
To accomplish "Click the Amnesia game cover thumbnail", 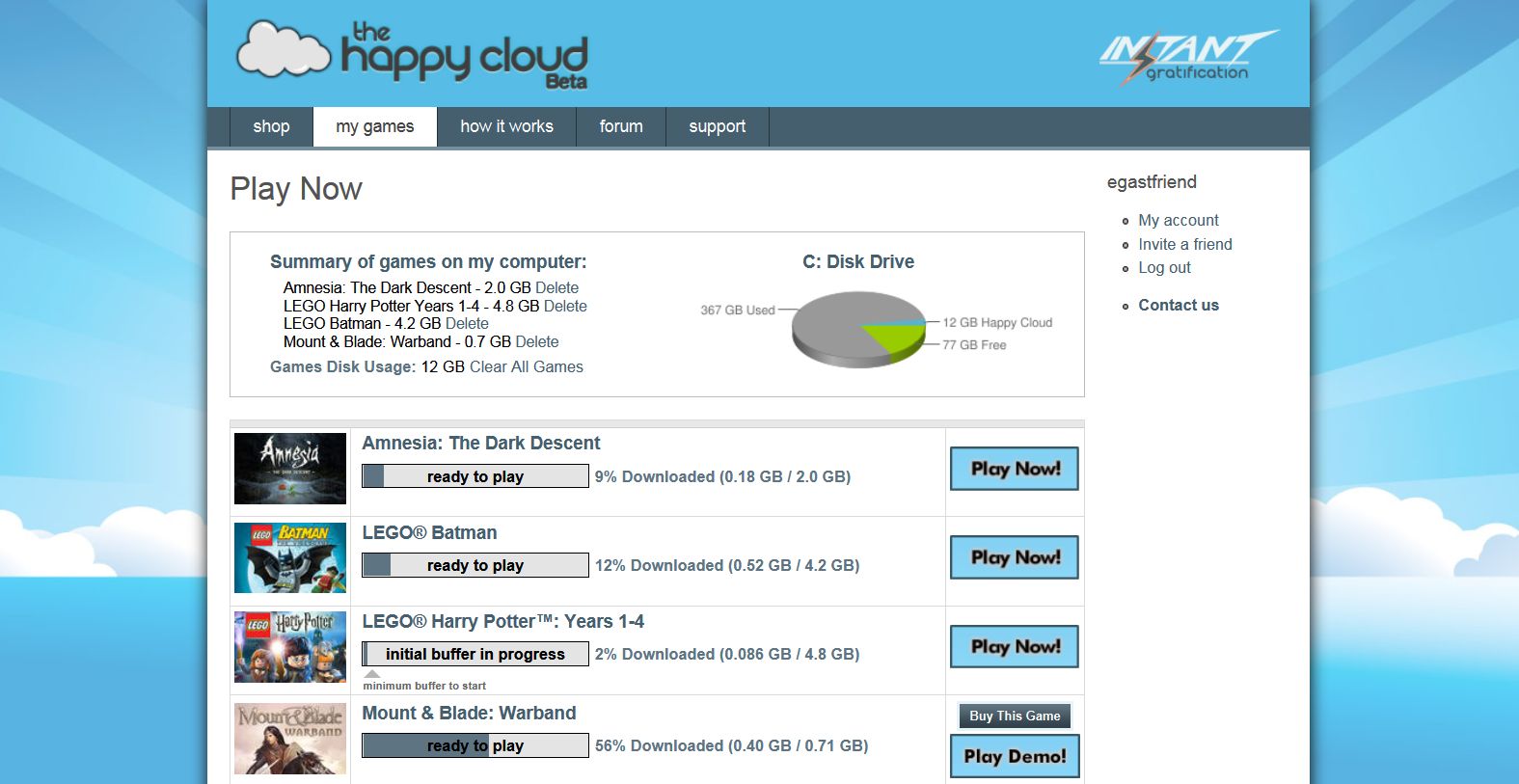I will click(x=290, y=469).
